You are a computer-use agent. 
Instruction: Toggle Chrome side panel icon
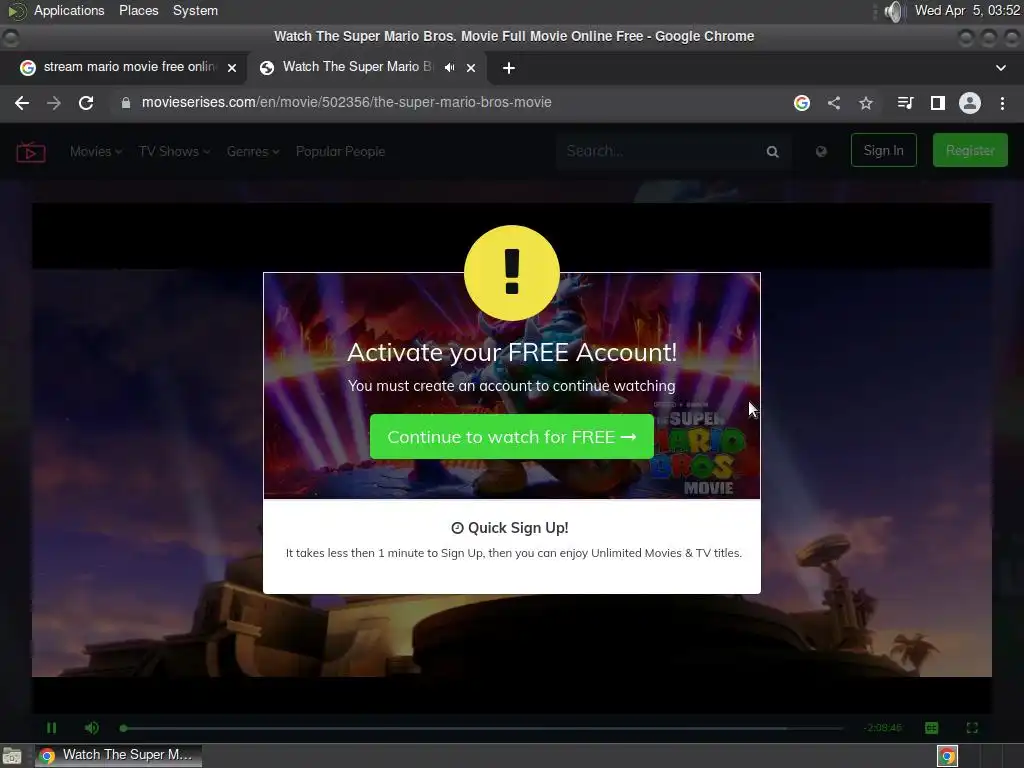[938, 103]
